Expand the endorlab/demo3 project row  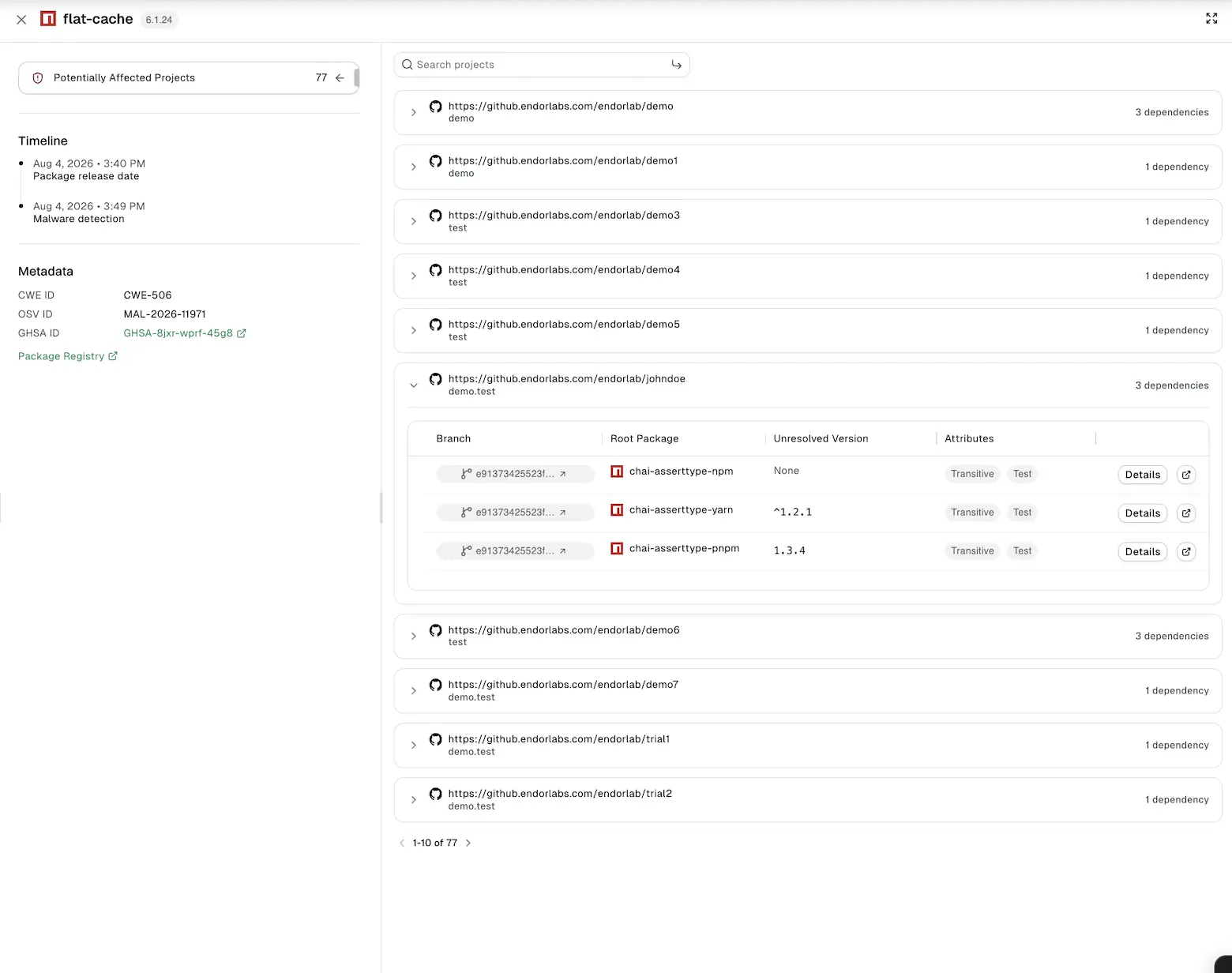click(413, 221)
